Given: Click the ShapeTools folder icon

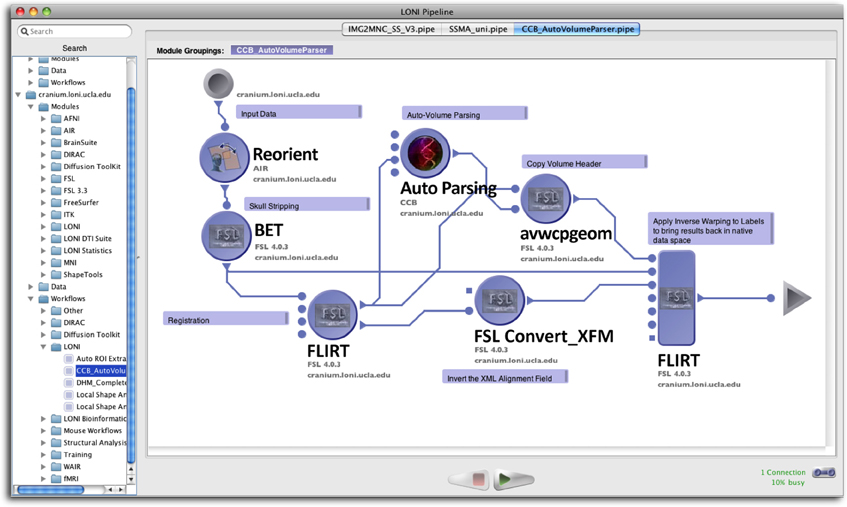Looking at the screenshot, I should coord(56,274).
